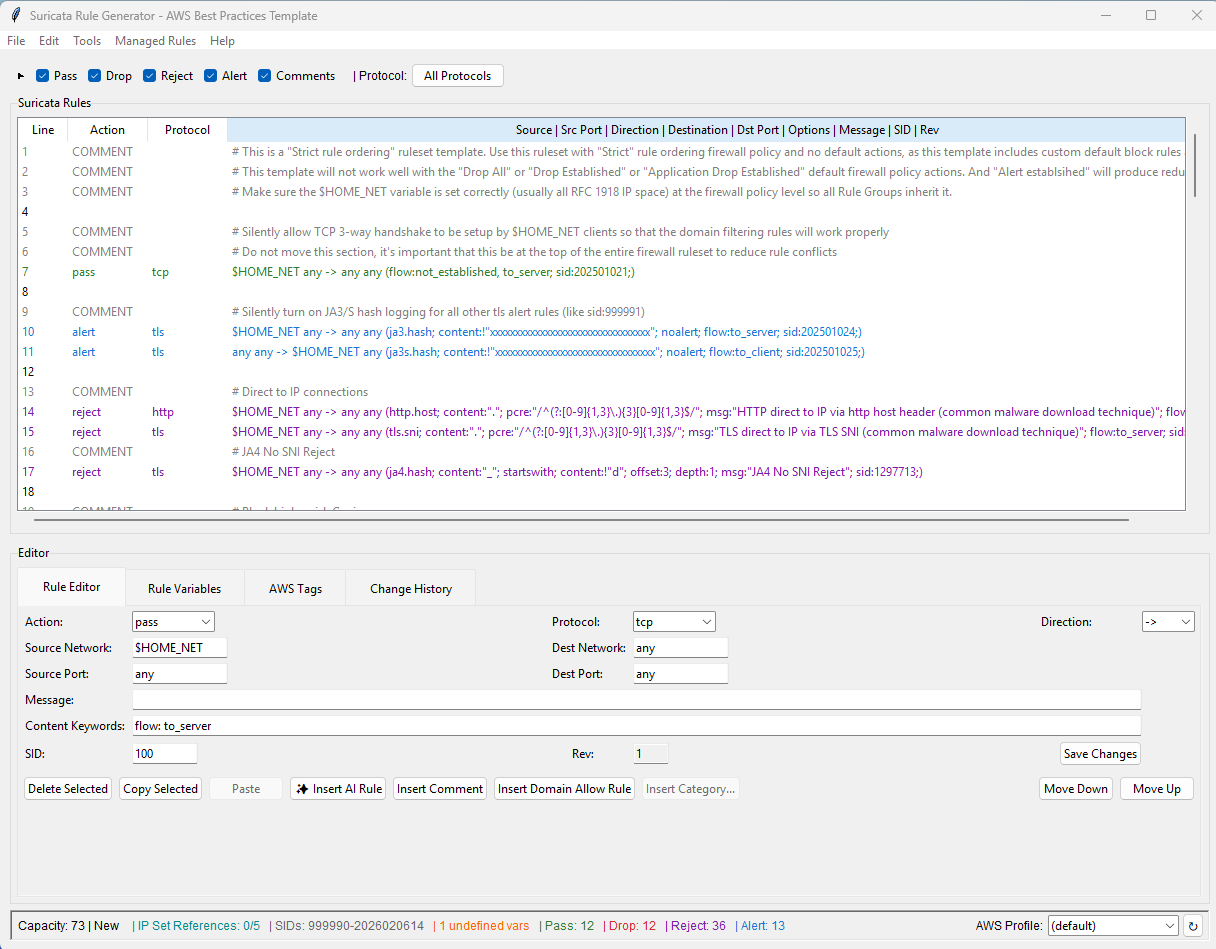Open the All Protocols filter dropdown
Screen dimensions: 1216x949
(x=458, y=76)
